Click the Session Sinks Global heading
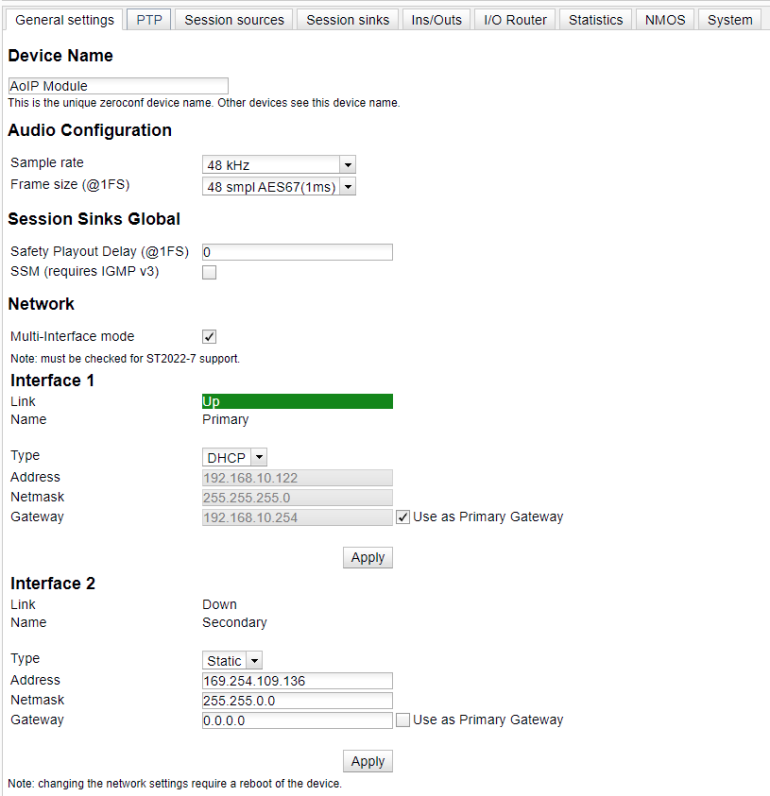Image resolution: width=770 pixels, height=796 pixels. click(94, 219)
